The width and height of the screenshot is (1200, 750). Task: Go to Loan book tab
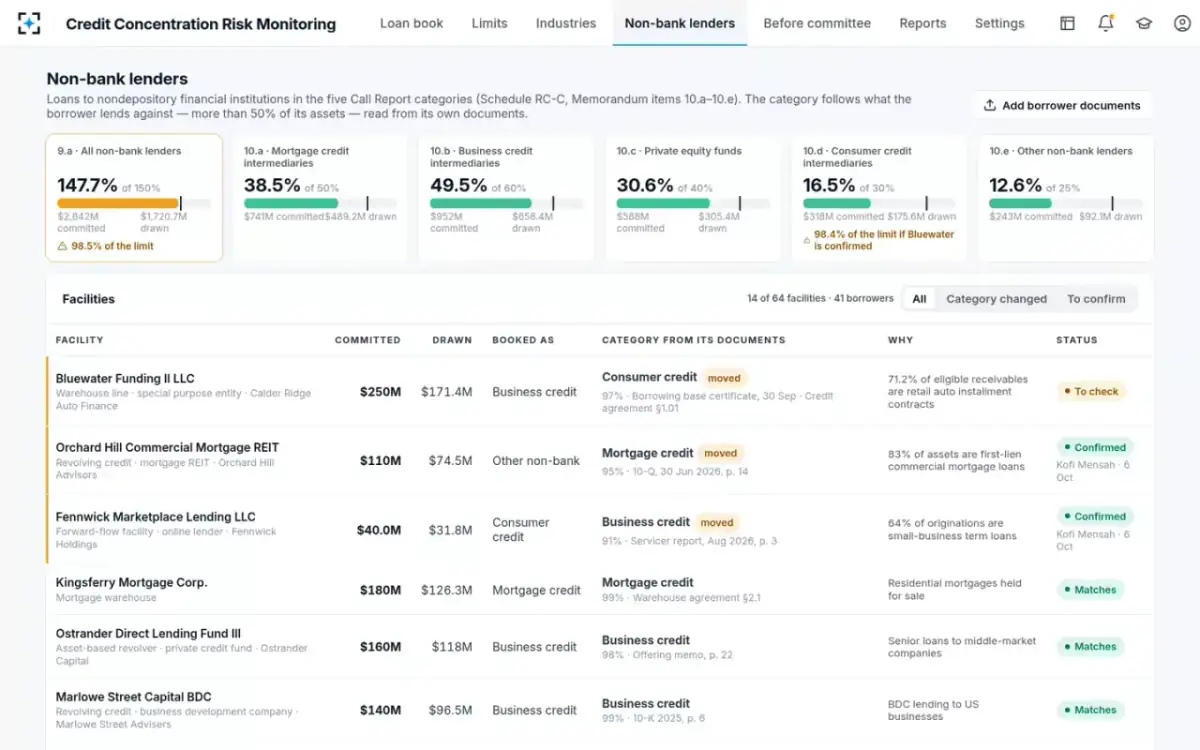click(x=411, y=23)
